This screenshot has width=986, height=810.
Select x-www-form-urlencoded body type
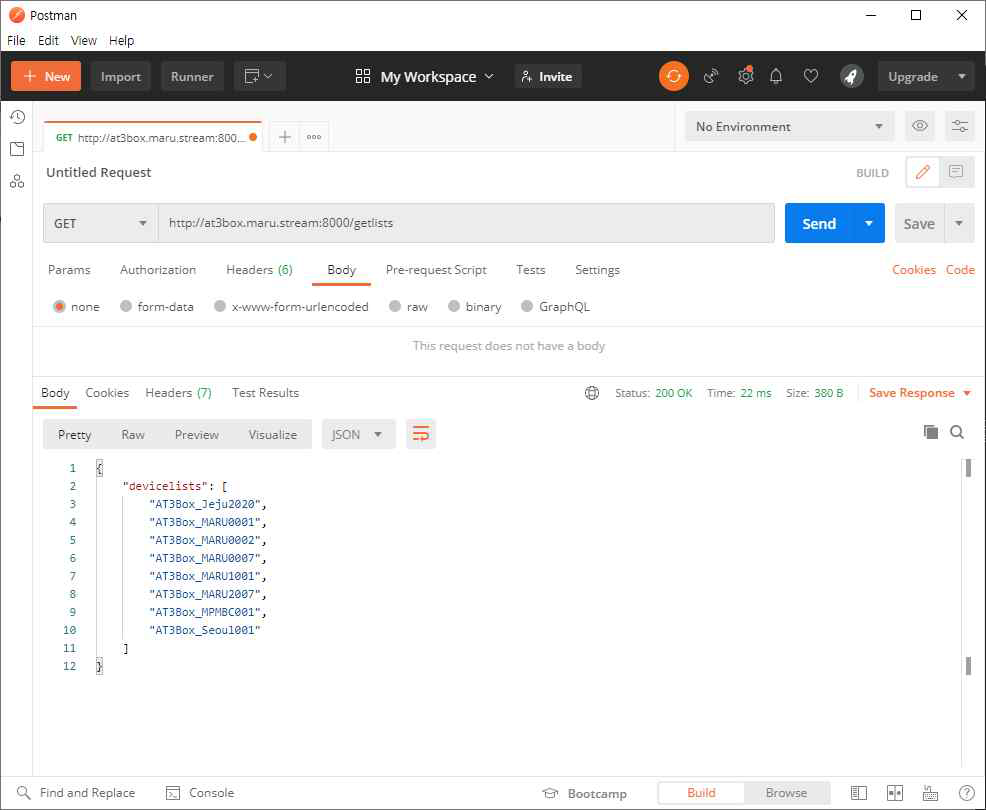click(x=220, y=306)
